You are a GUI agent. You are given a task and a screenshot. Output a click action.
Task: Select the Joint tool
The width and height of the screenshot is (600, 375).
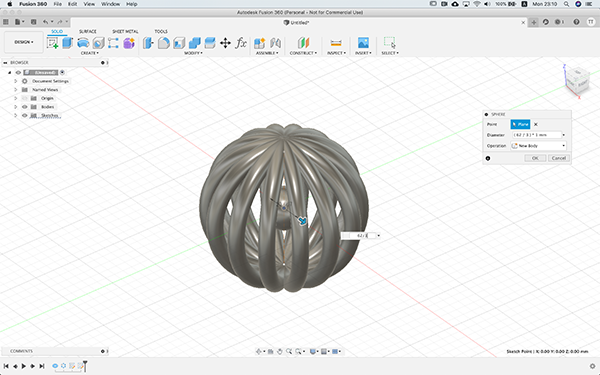[x=275, y=43]
